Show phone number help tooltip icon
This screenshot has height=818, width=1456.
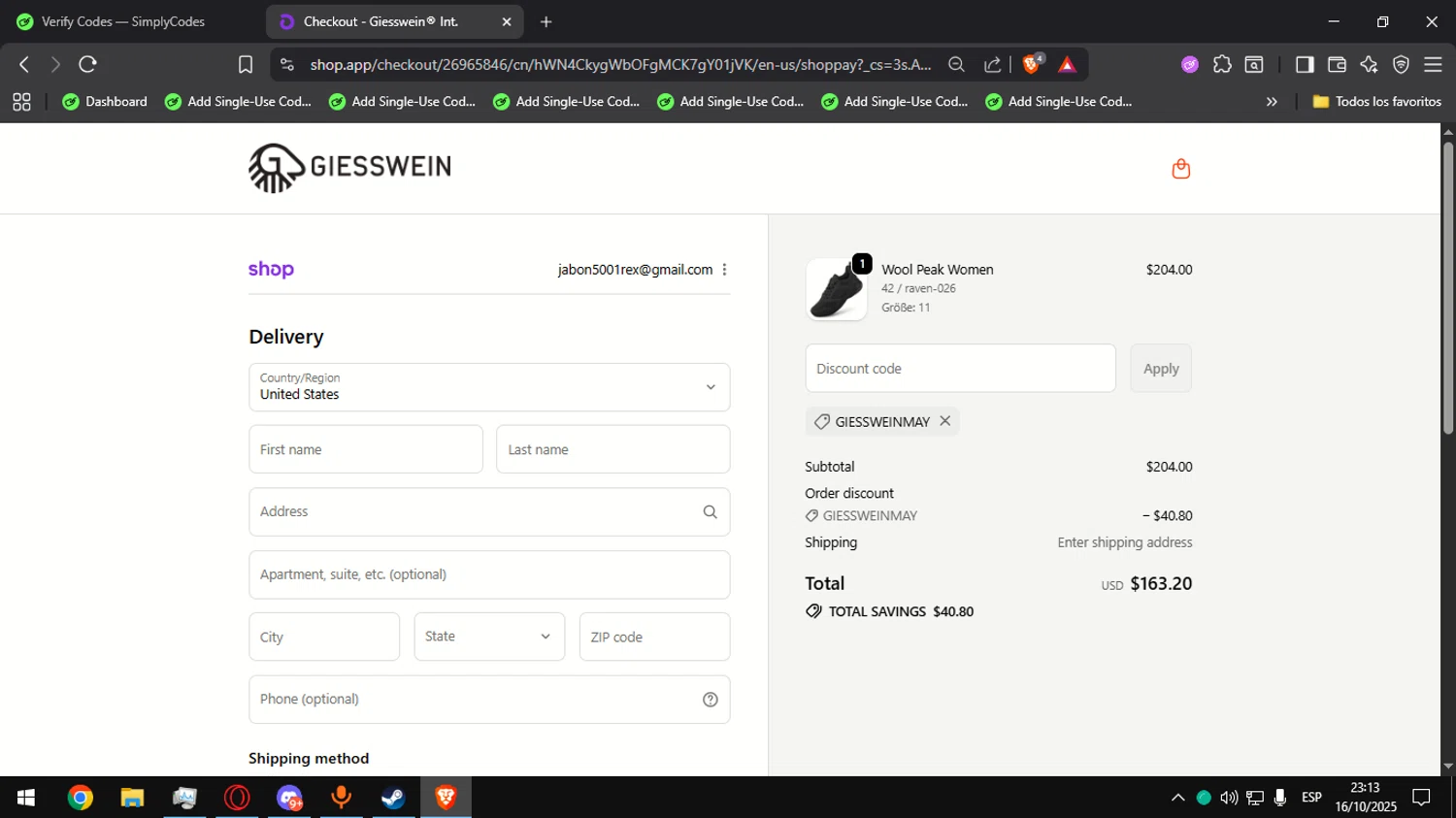pos(710,700)
